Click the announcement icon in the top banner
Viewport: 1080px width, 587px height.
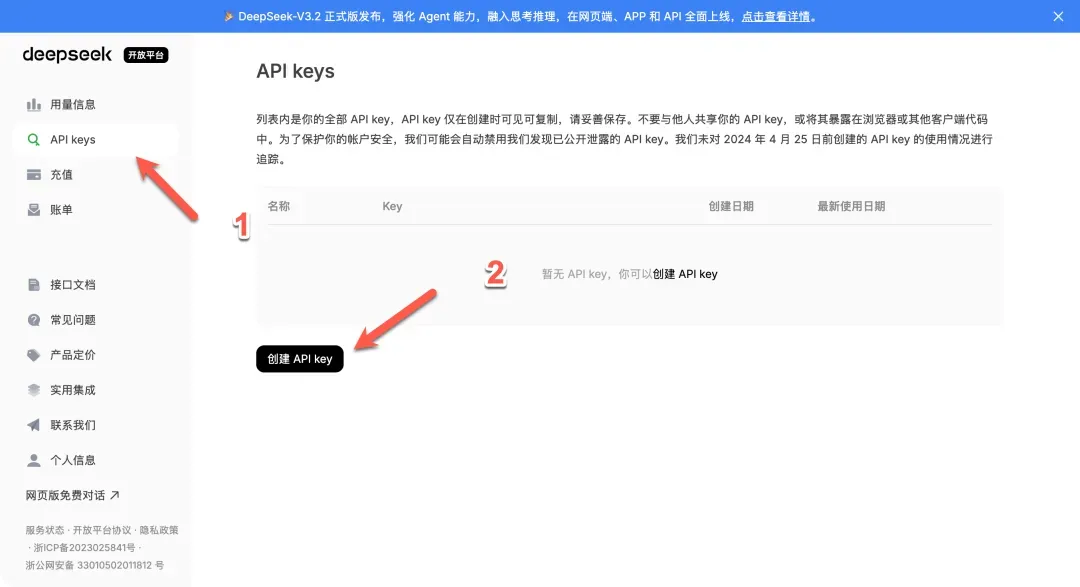coord(228,16)
